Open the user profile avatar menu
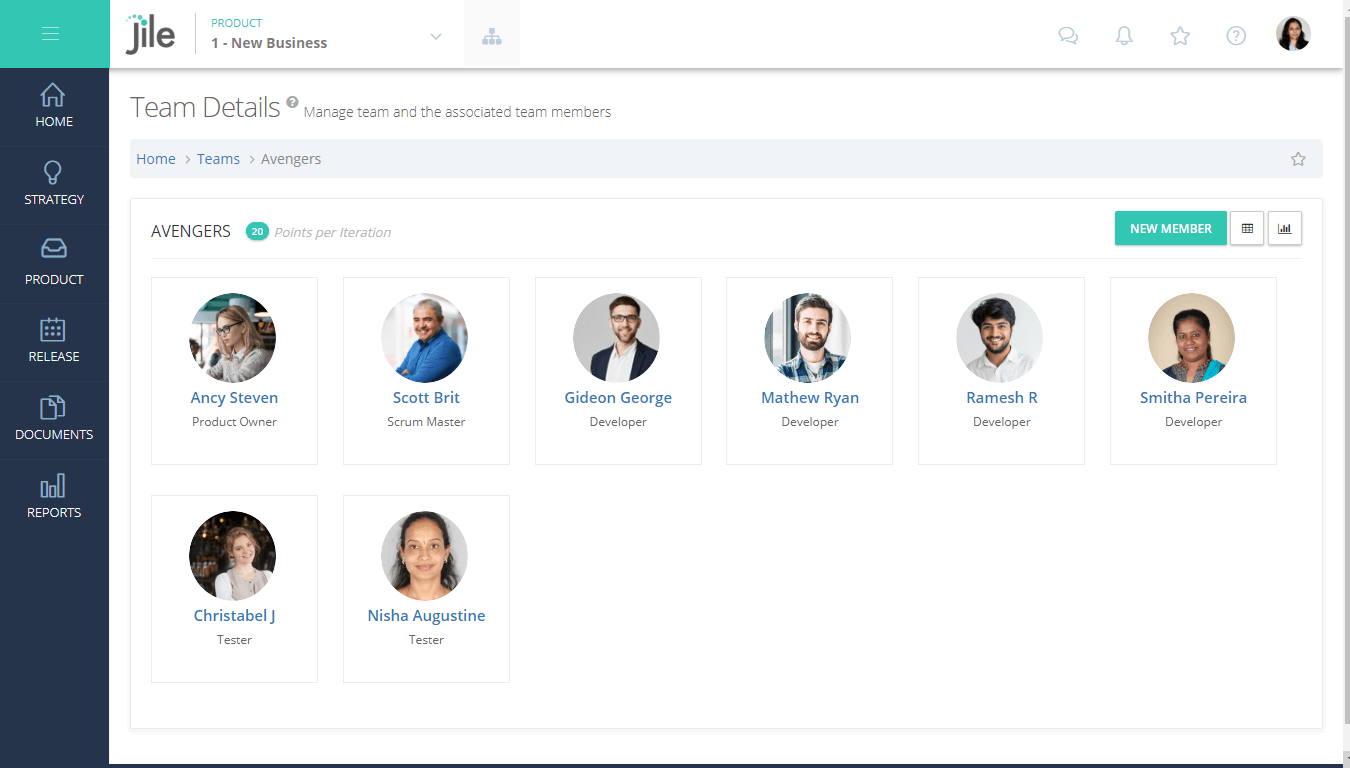 coord(1293,34)
